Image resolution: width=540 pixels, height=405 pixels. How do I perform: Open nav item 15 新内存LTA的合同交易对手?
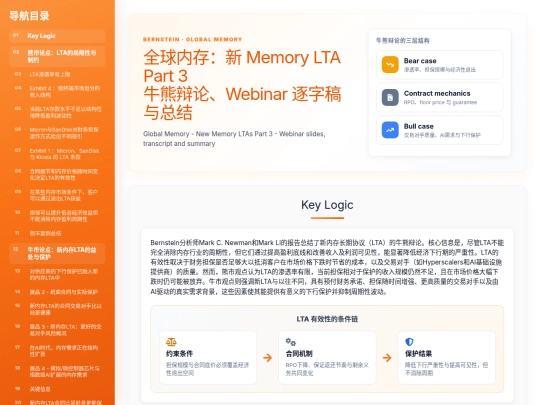click(57, 309)
